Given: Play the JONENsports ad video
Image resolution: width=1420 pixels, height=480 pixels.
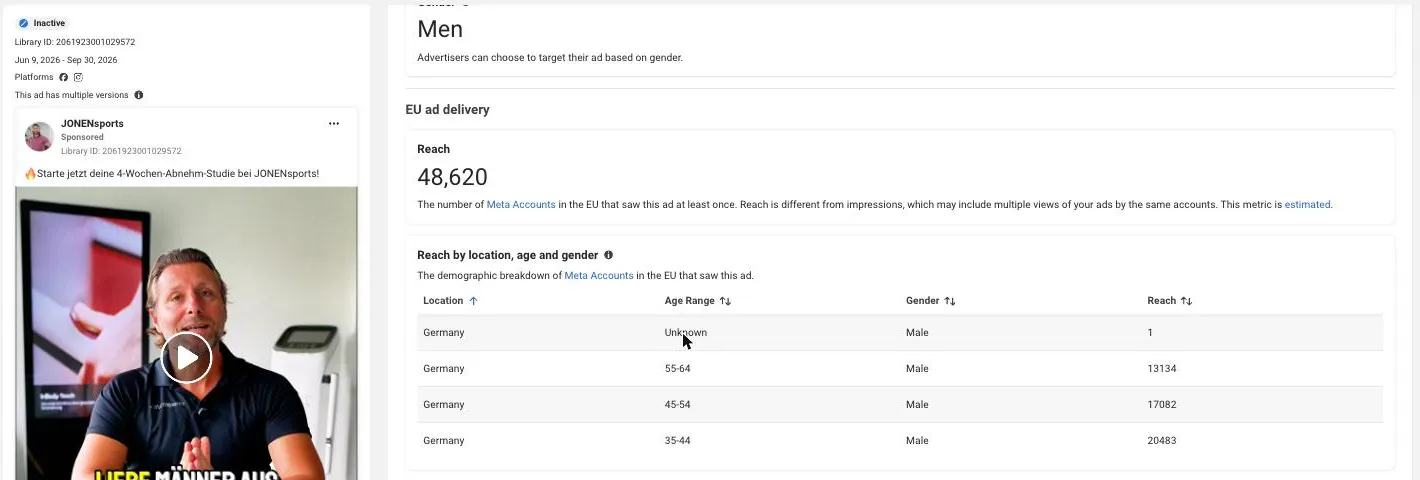Looking at the screenshot, I should [186, 357].
